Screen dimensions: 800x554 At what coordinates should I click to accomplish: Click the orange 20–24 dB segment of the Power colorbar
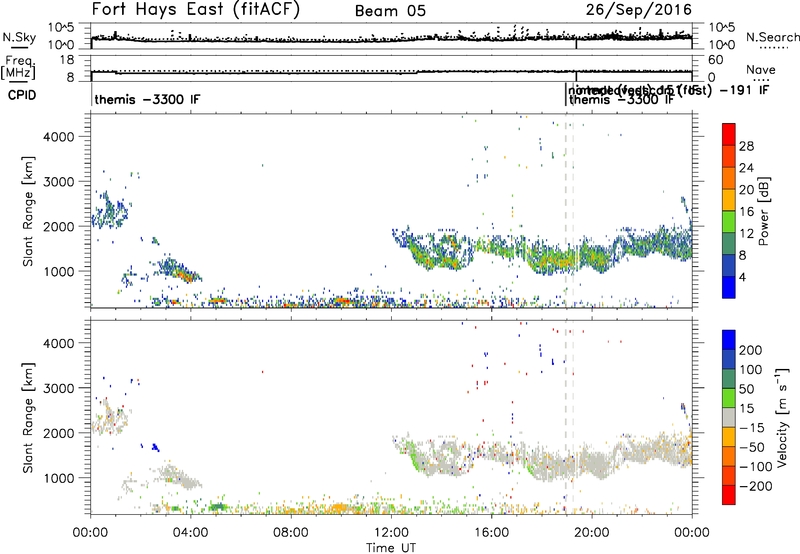(x=729, y=179)
